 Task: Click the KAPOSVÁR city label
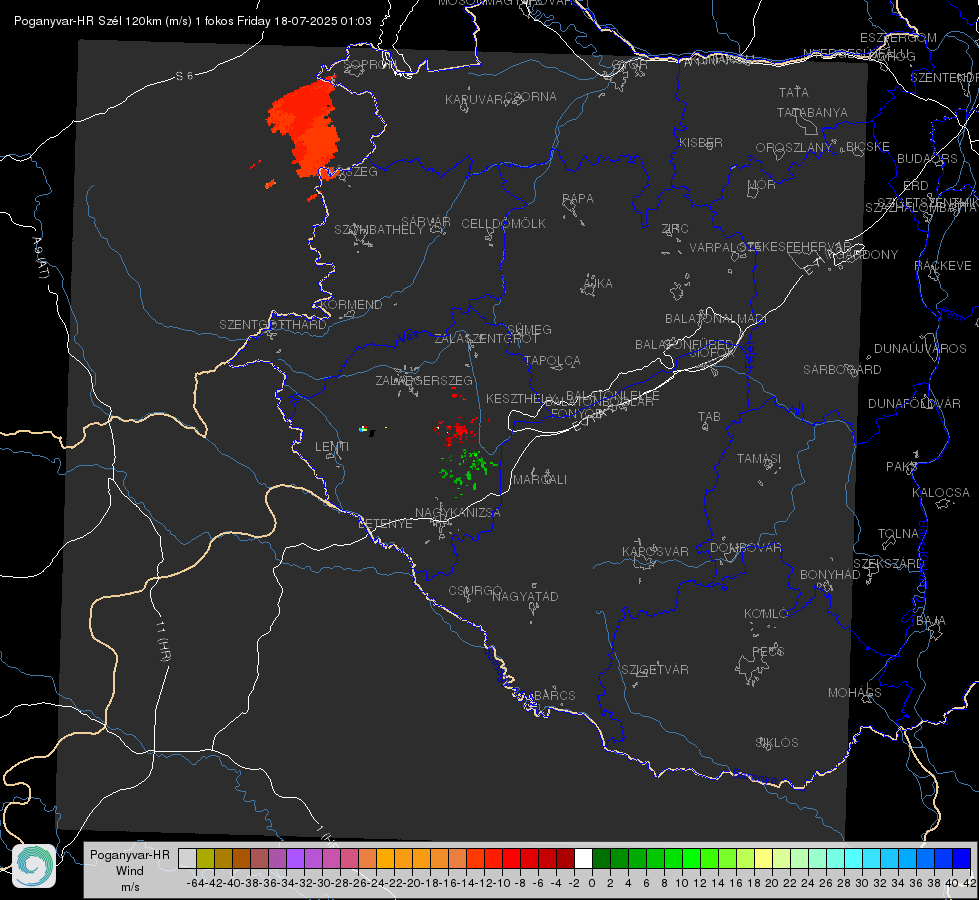click(656, 551)
